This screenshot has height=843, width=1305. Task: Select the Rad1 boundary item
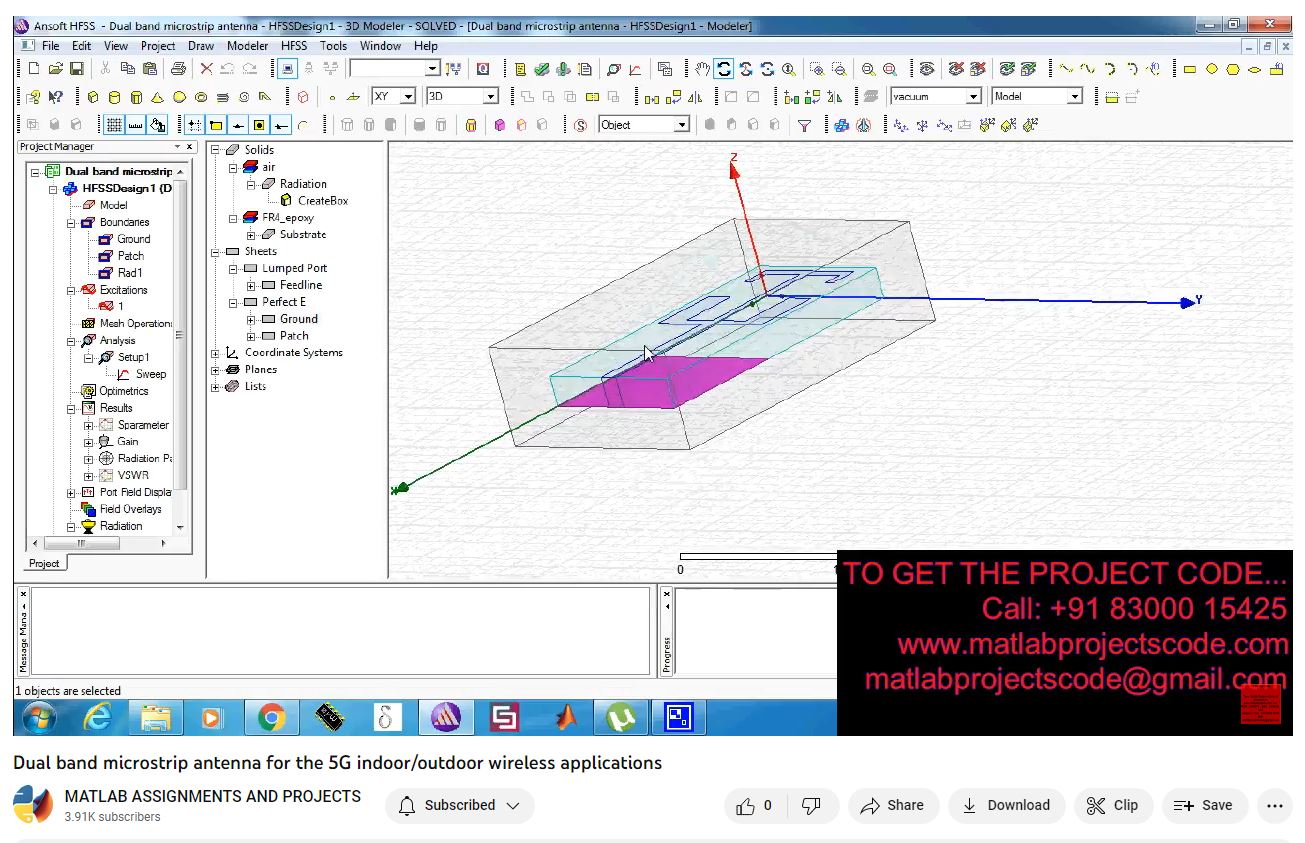130,272
